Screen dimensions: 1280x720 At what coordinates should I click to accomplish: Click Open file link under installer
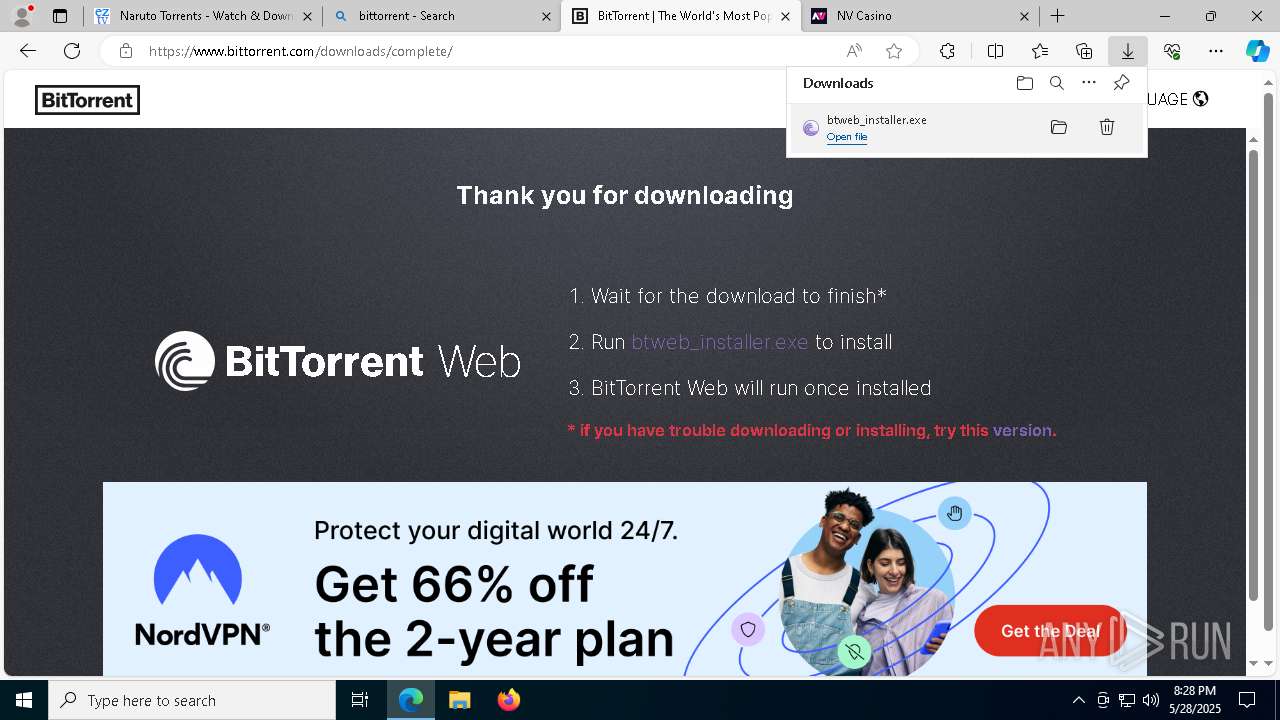click(847, 137)
